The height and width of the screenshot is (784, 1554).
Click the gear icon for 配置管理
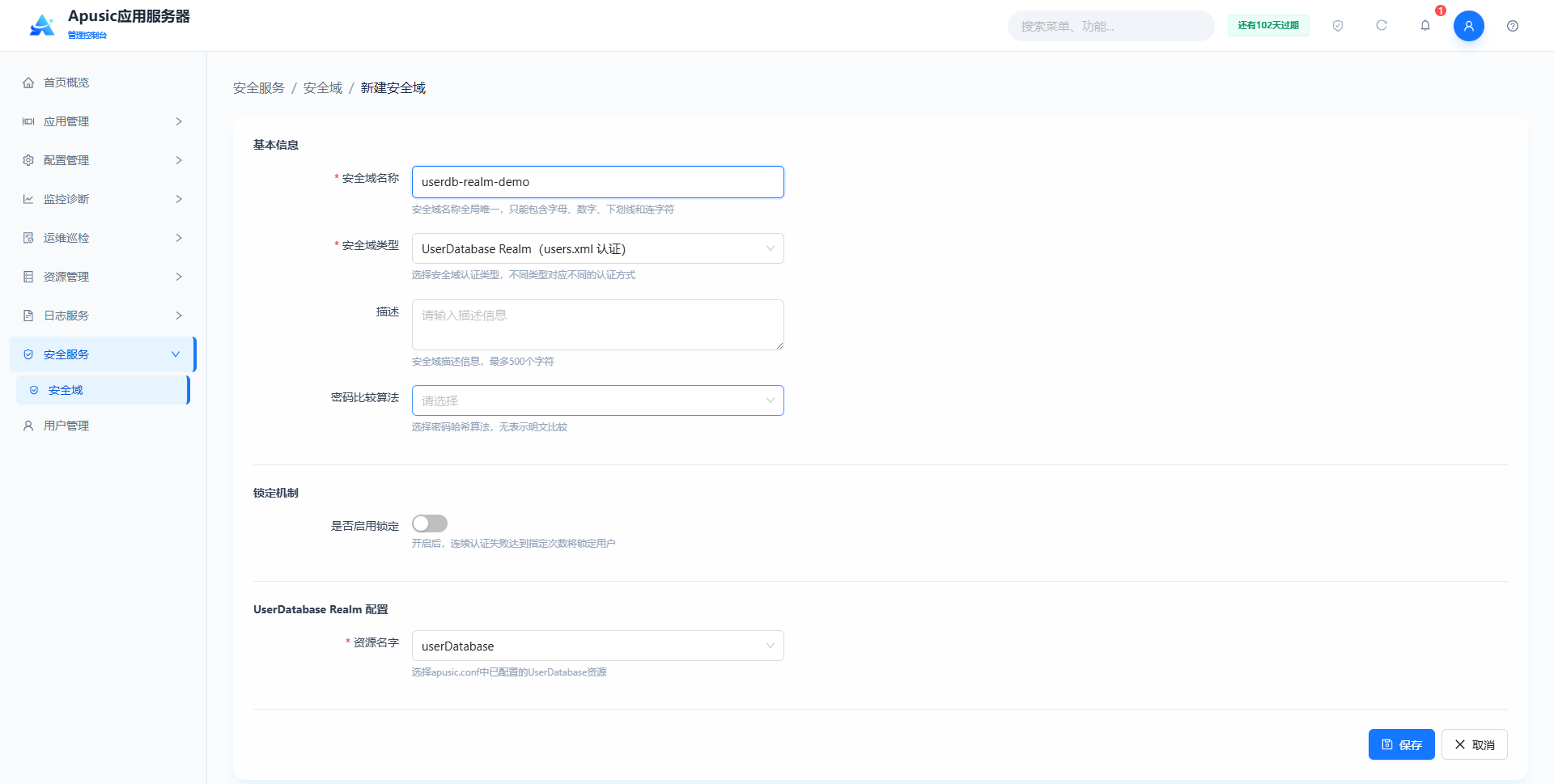point(28,160)
